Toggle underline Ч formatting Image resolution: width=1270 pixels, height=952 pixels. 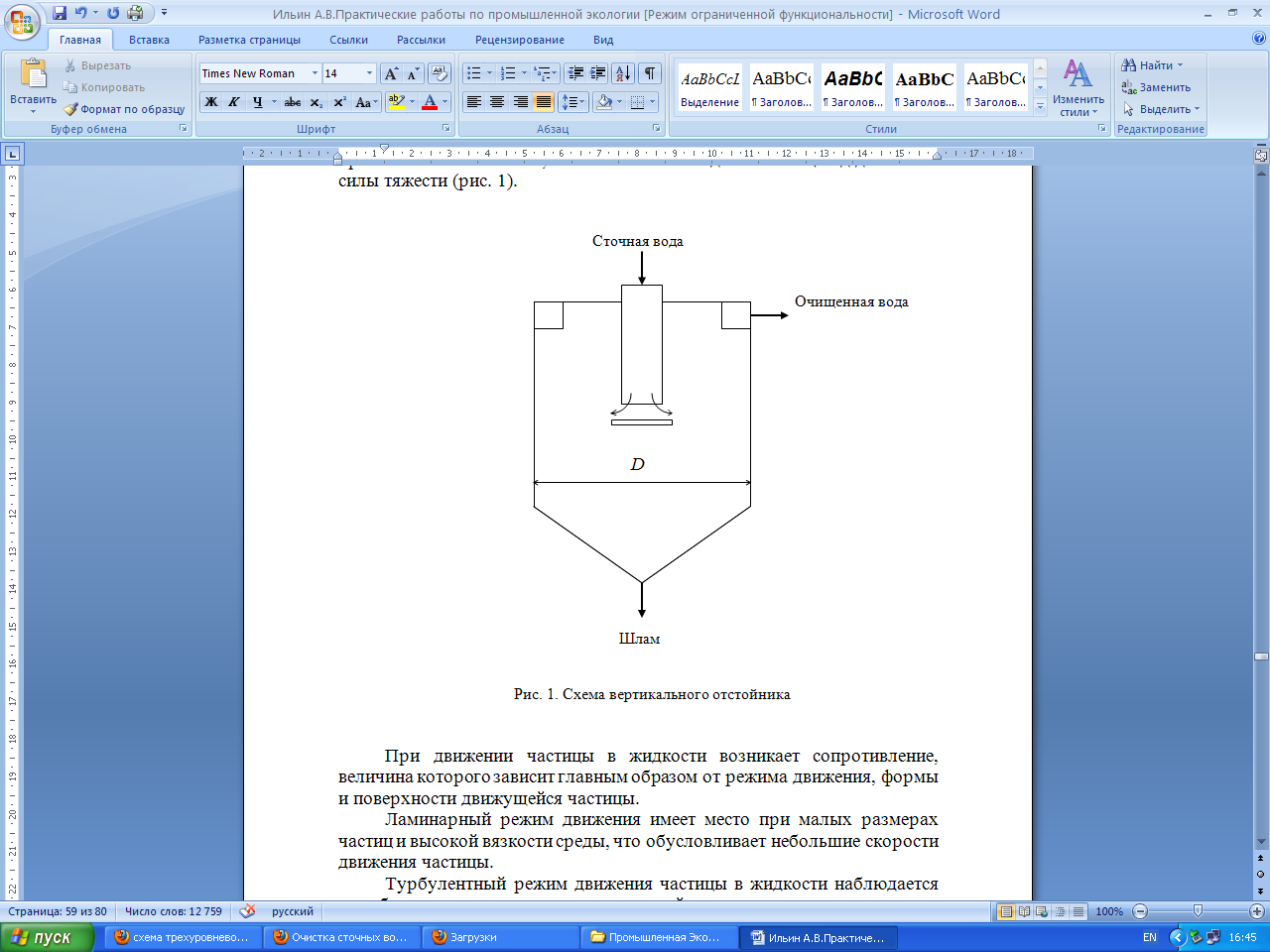click(257, 102)
